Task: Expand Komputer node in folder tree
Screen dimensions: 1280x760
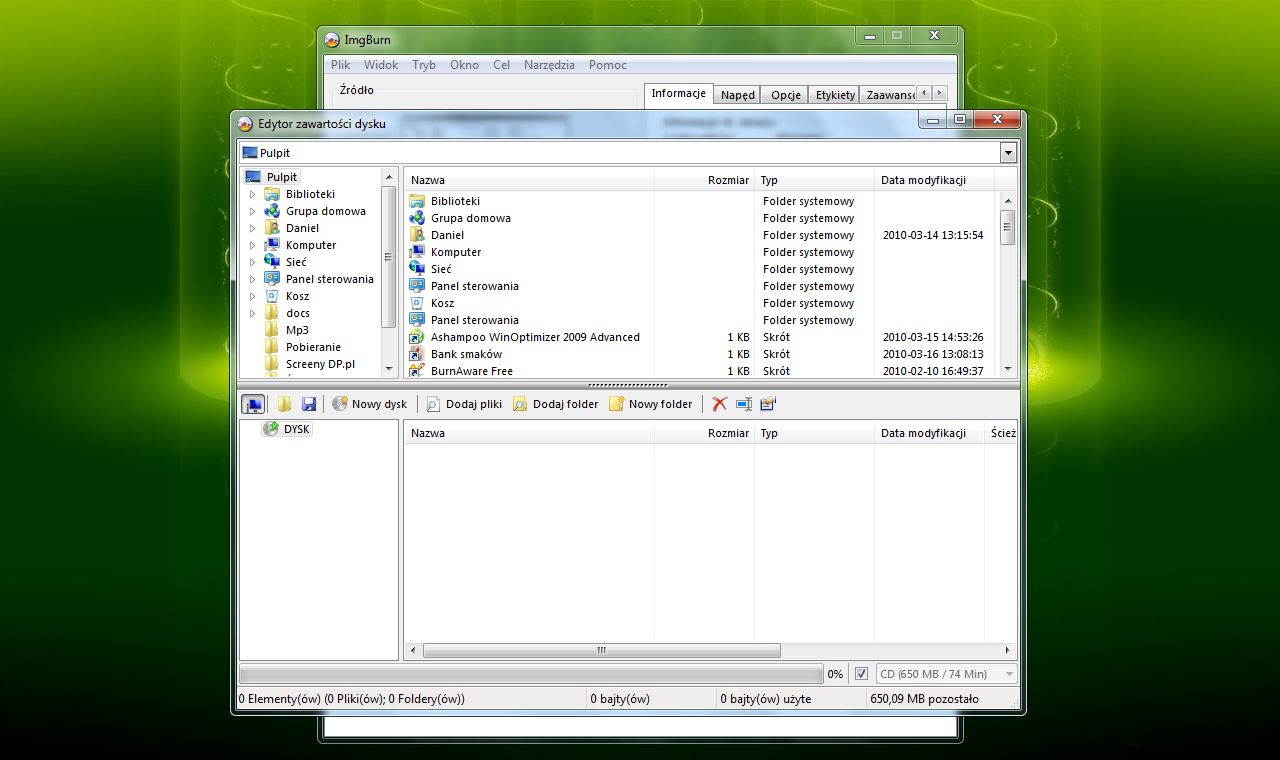Action: [252, 245]
